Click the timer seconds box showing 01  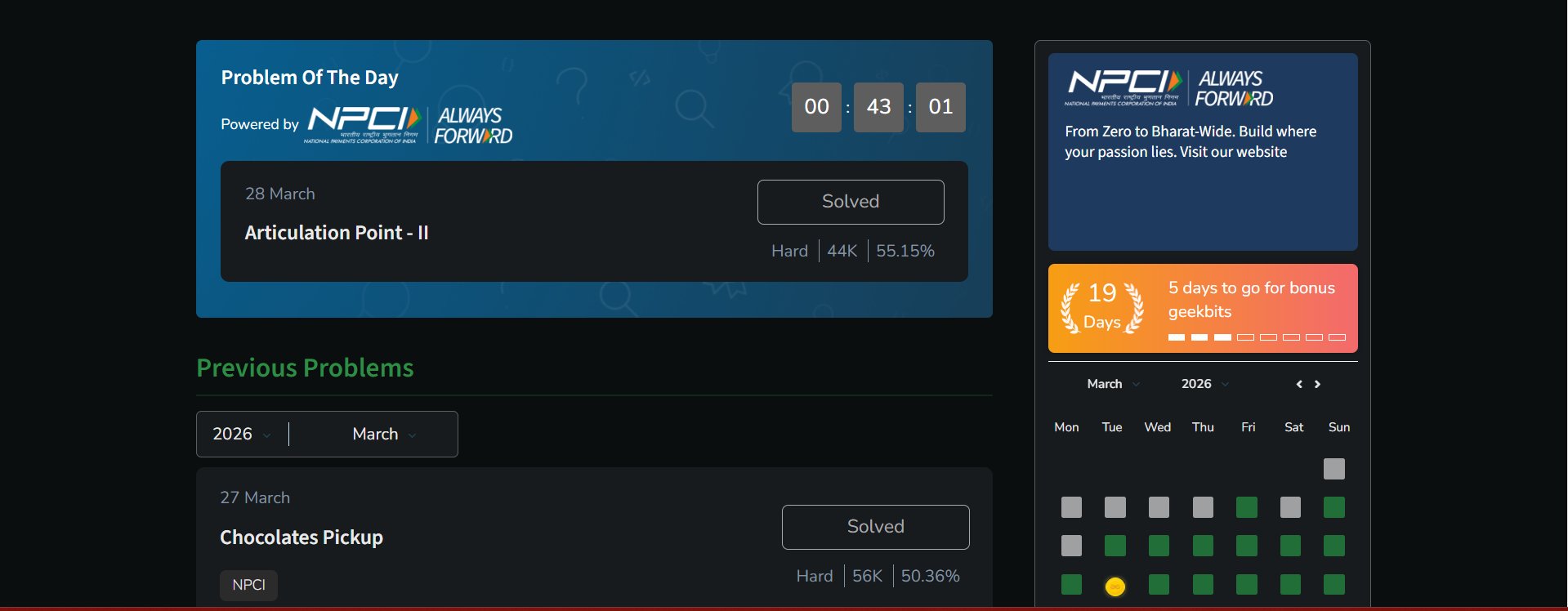coord(940,107)
